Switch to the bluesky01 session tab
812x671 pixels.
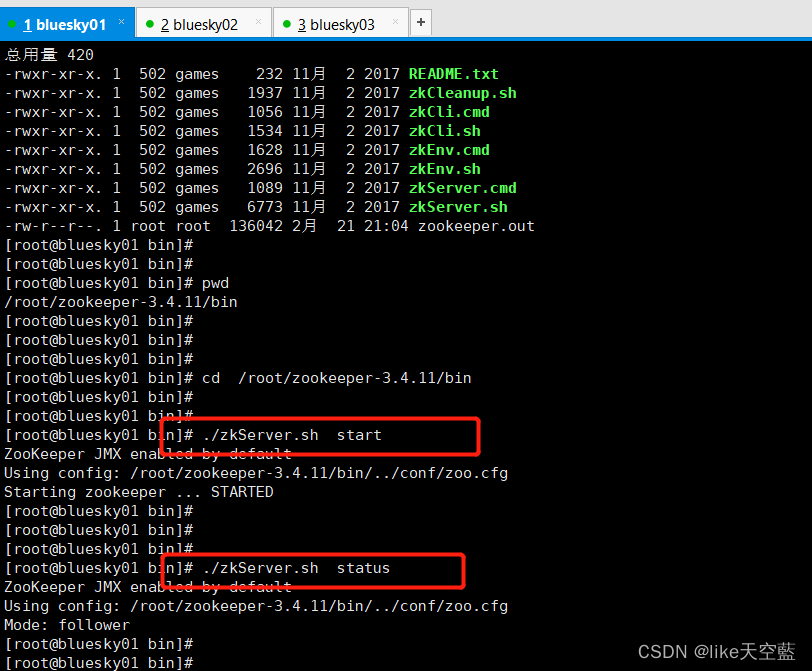click(x=65, y=24)
